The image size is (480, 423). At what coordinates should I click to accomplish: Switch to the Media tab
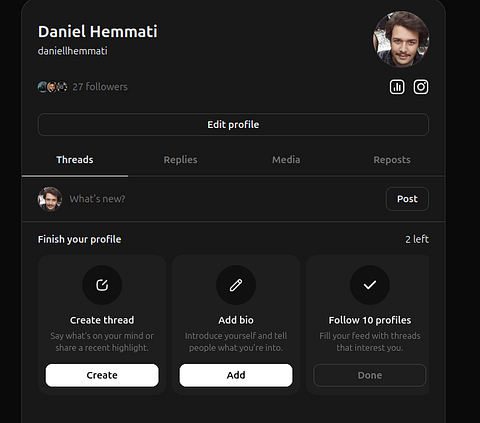pos(286,160)
